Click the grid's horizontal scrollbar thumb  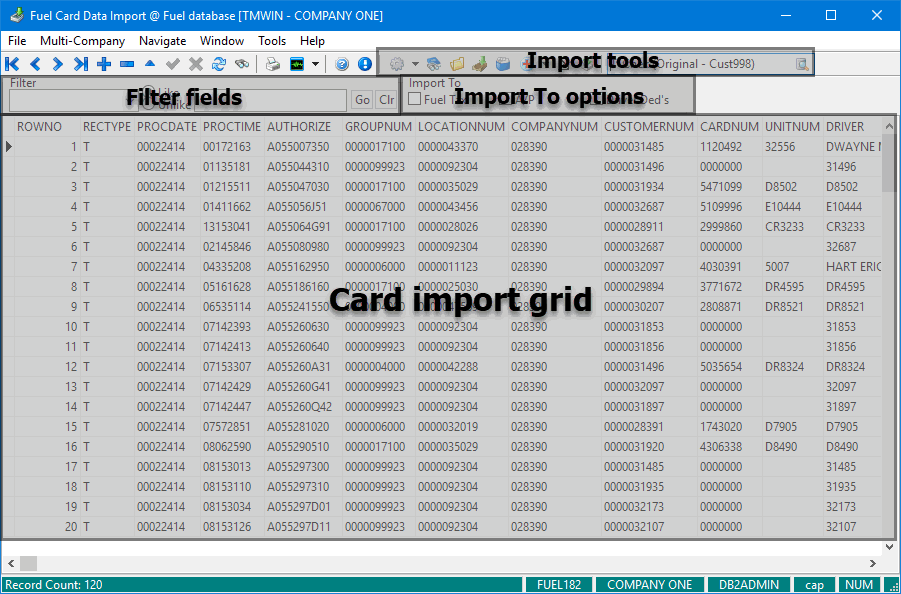point(28,563)
